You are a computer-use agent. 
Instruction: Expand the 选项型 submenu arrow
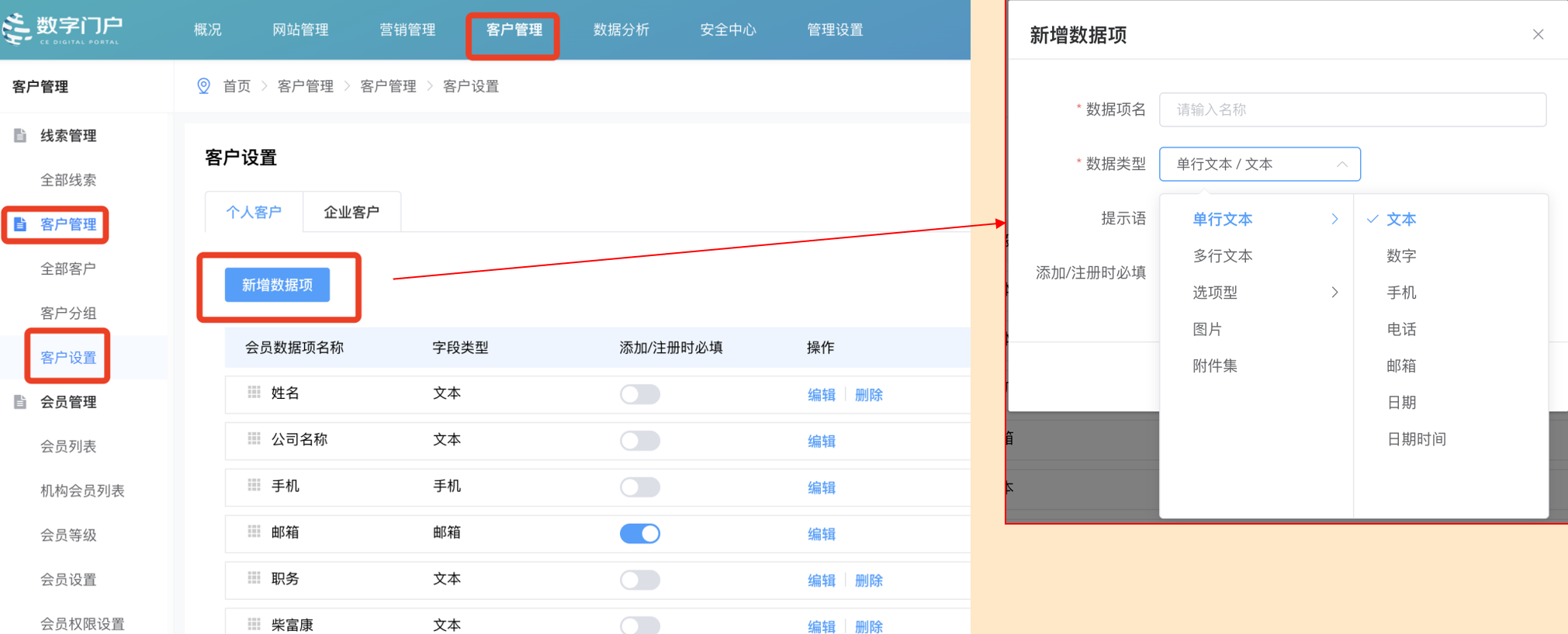pos(1334,293)
